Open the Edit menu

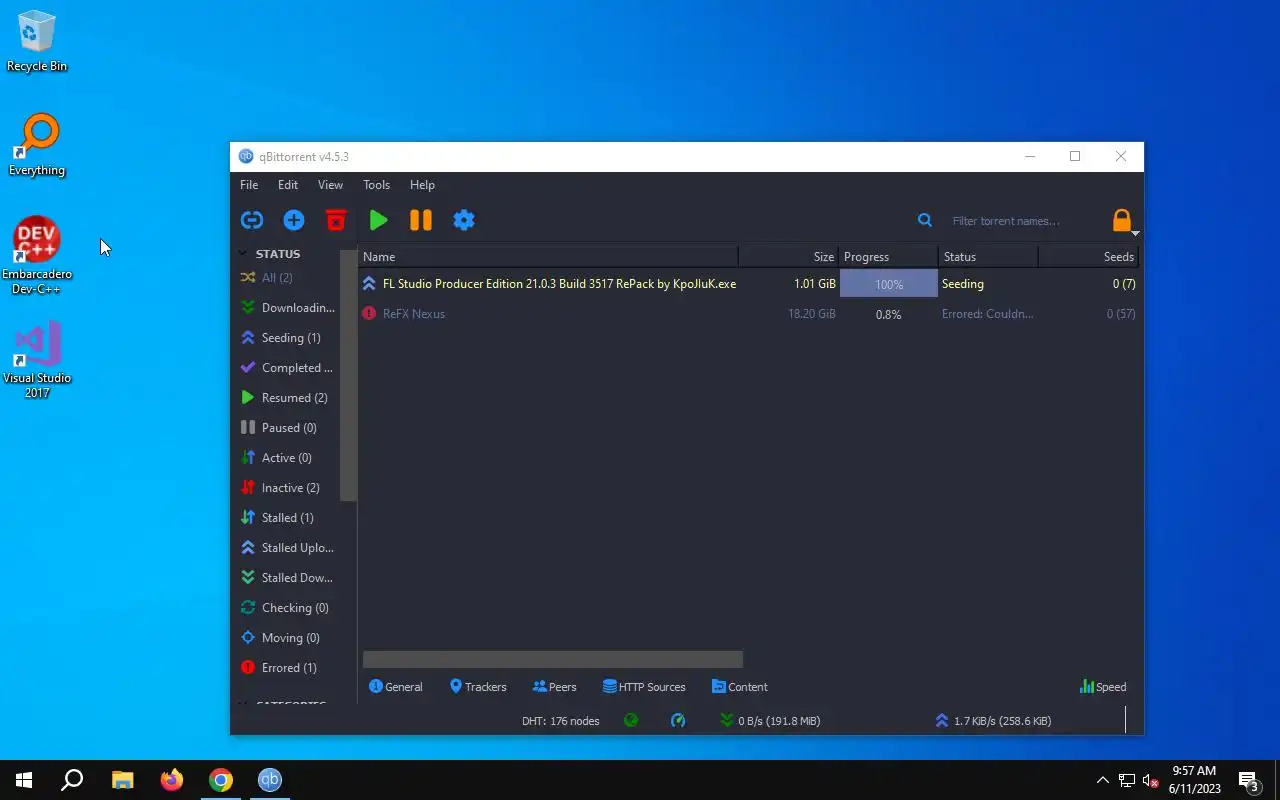pos(288,184)
